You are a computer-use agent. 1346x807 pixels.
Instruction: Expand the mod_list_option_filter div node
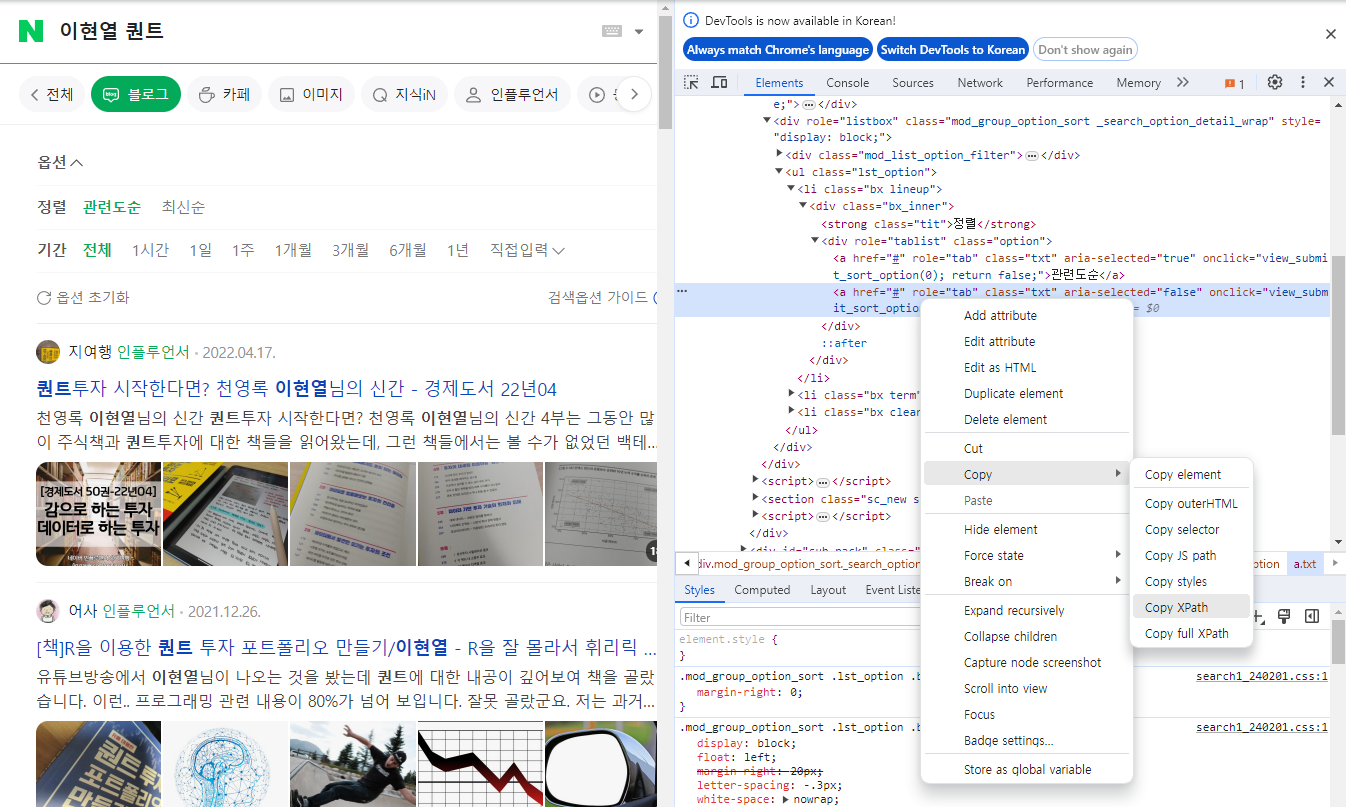click(x=780, y=155)
